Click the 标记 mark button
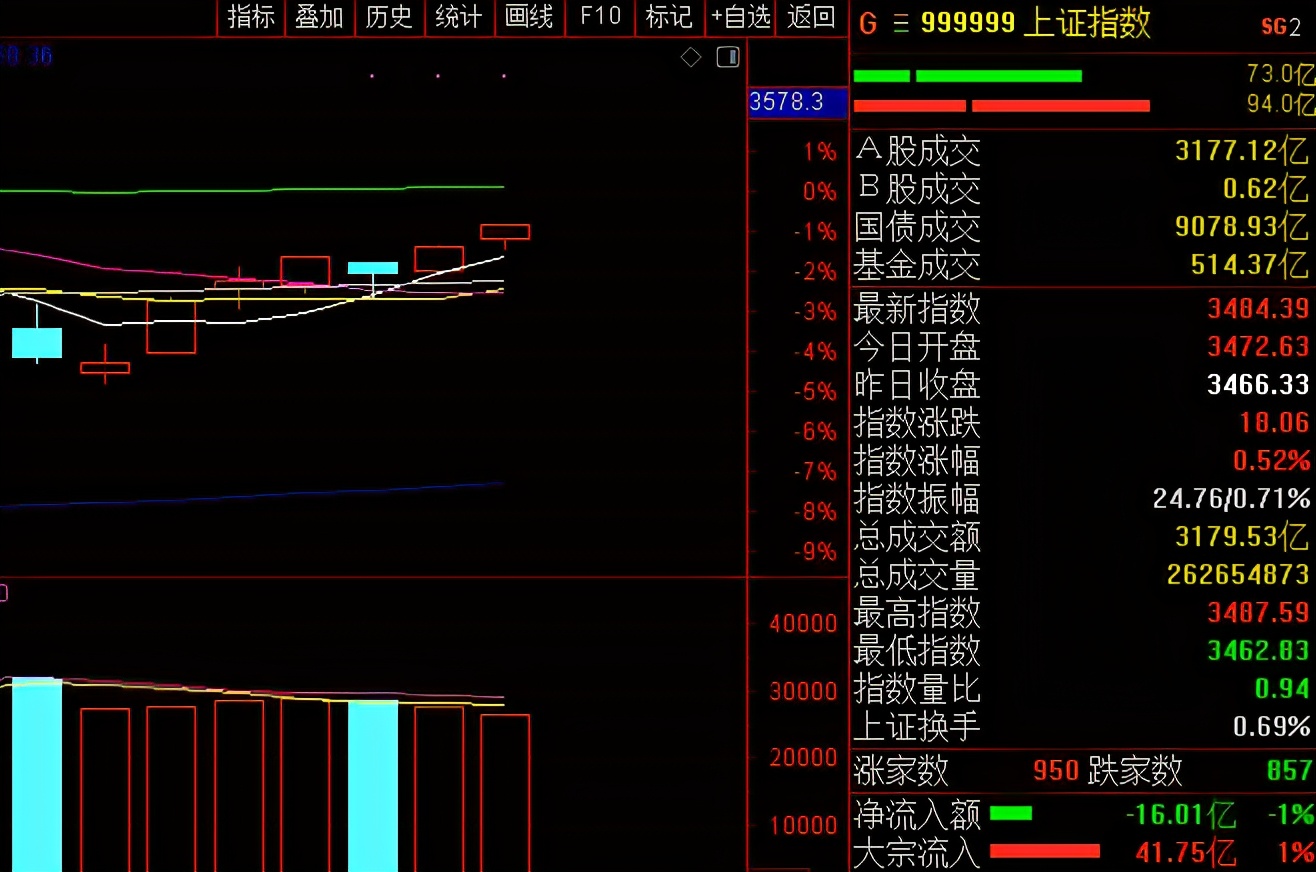This screenshot has width=1316, height=872. pyautogui.click(x=668, y=17)
